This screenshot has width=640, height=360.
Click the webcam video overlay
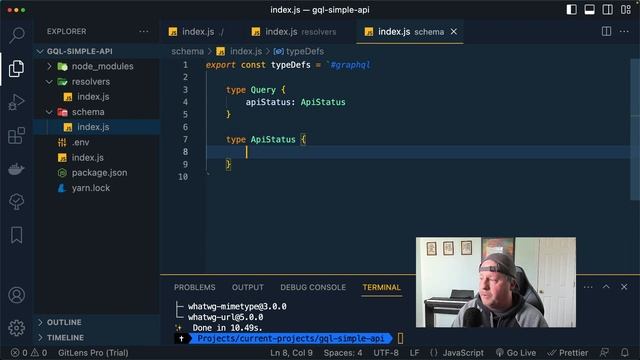tap(496, 282)
